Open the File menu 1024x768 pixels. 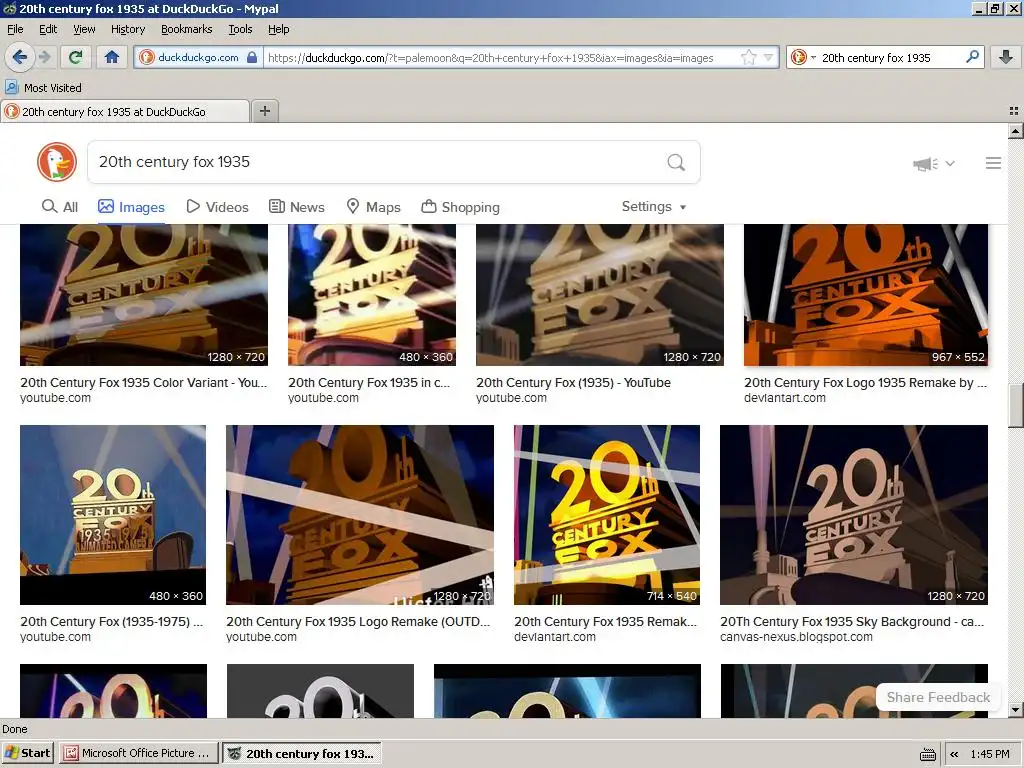(x=15, y=29)
